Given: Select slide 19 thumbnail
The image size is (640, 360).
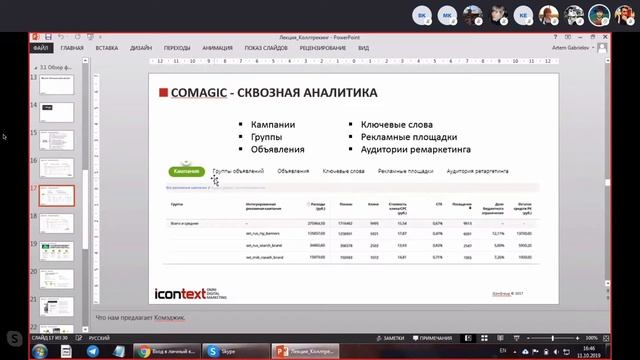Looking at the screenshot, I should click(x=56, y=251).
